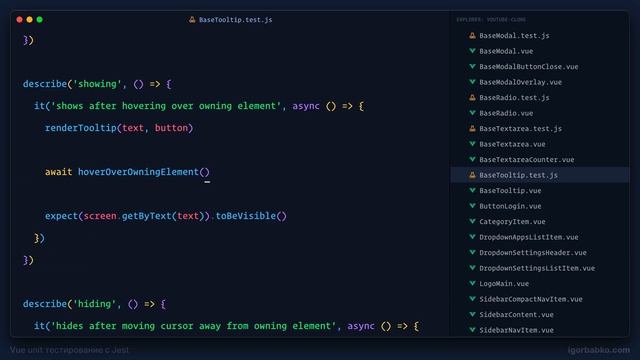
Task: Click the Vue icon beside BaseModalButtonClose.vue
Action: [472, 67]
